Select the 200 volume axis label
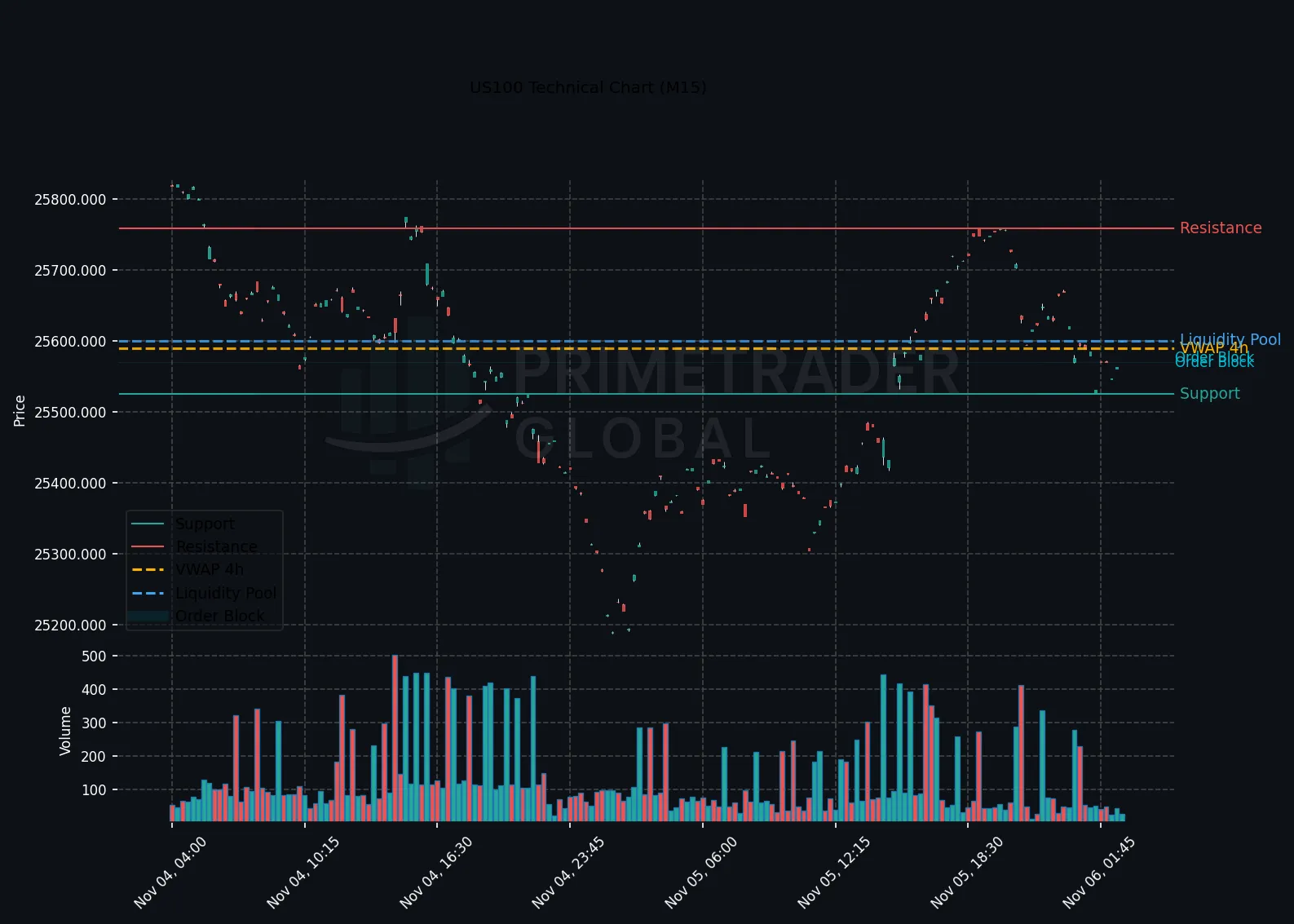Image resolution: width=1294 pixels, height=924 pixels. click(x=95, y=757)
